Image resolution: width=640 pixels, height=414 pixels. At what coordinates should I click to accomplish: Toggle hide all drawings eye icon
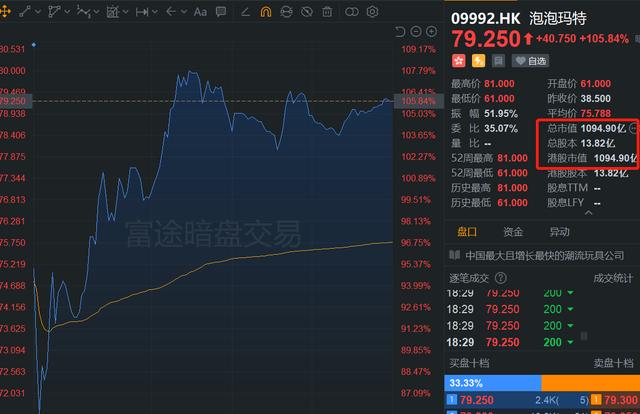coord(307,12)
